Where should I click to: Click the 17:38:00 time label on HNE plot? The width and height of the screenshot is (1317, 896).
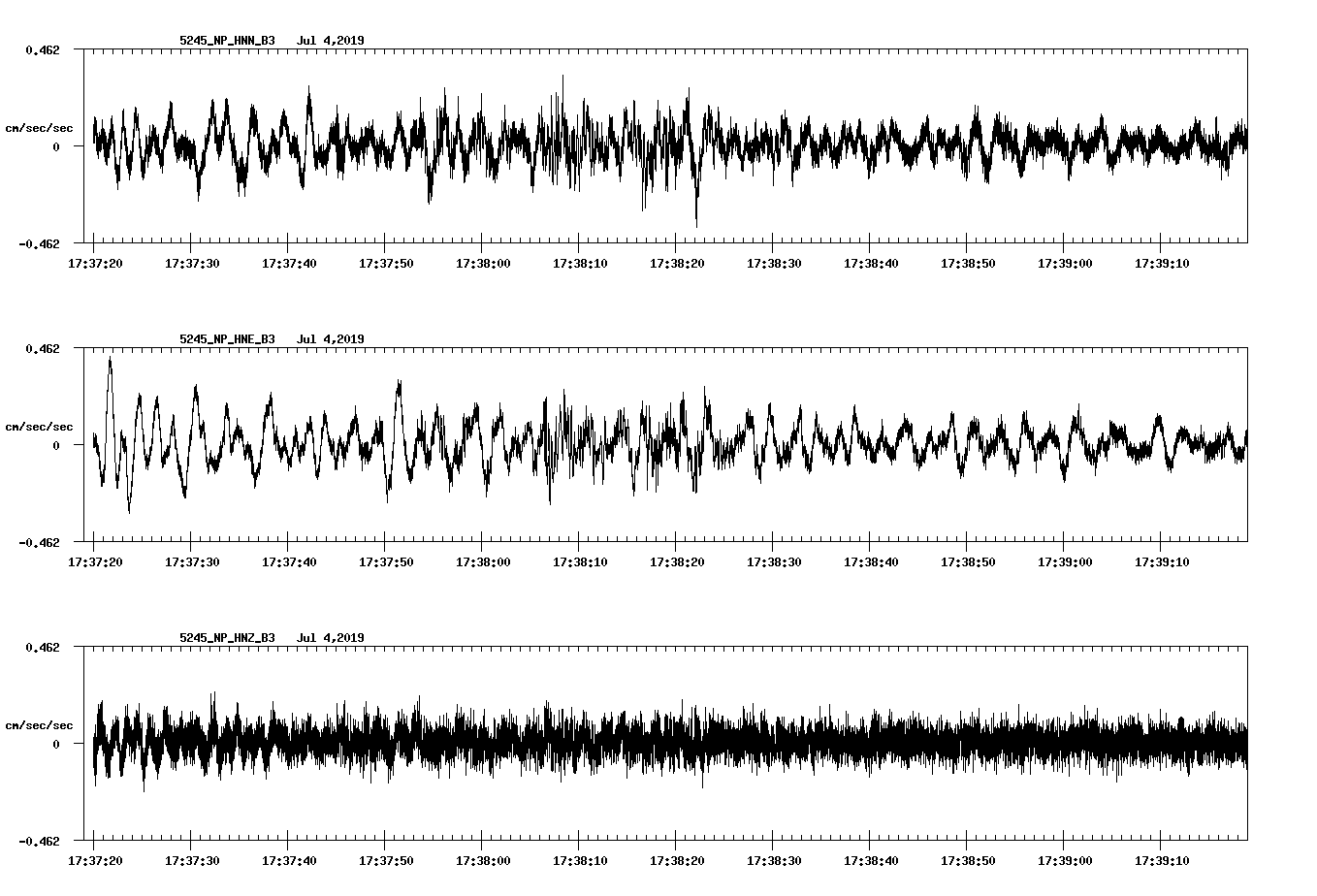483,562
